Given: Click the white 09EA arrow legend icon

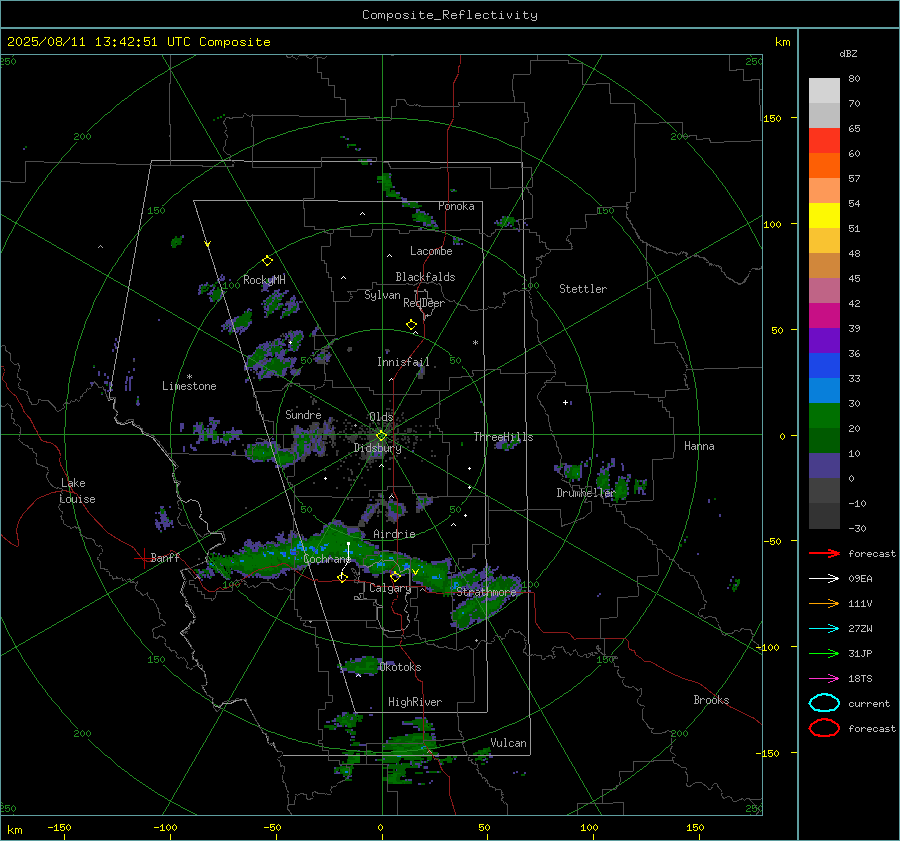Looking at the screenshot, I should 824,579.
